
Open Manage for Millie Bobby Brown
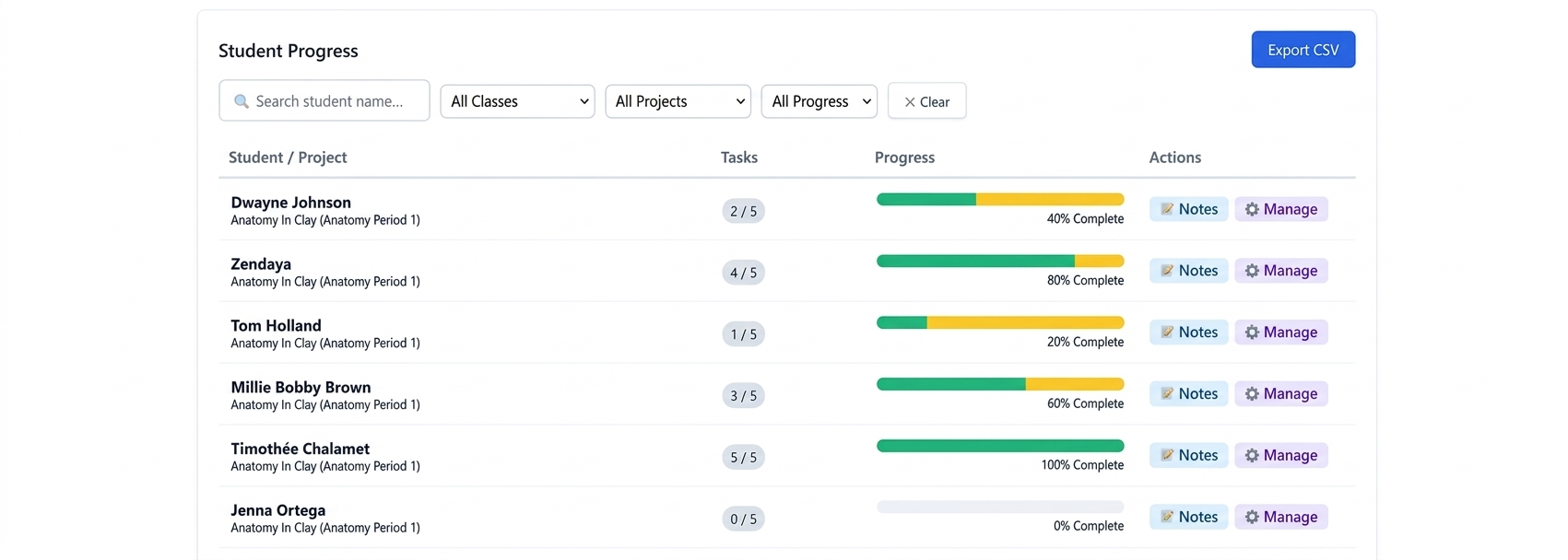[1281, 394]
